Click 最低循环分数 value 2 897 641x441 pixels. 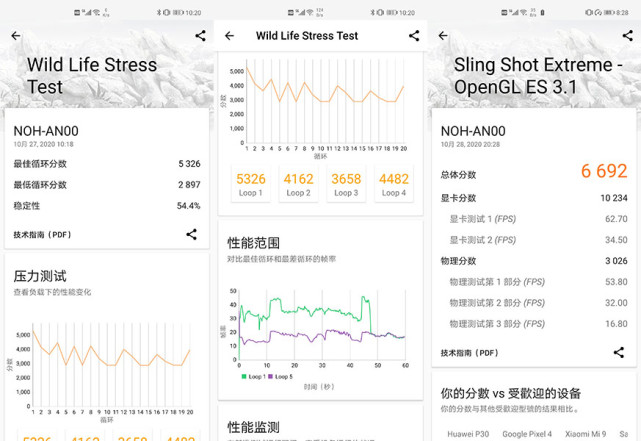tap(189, 185)
